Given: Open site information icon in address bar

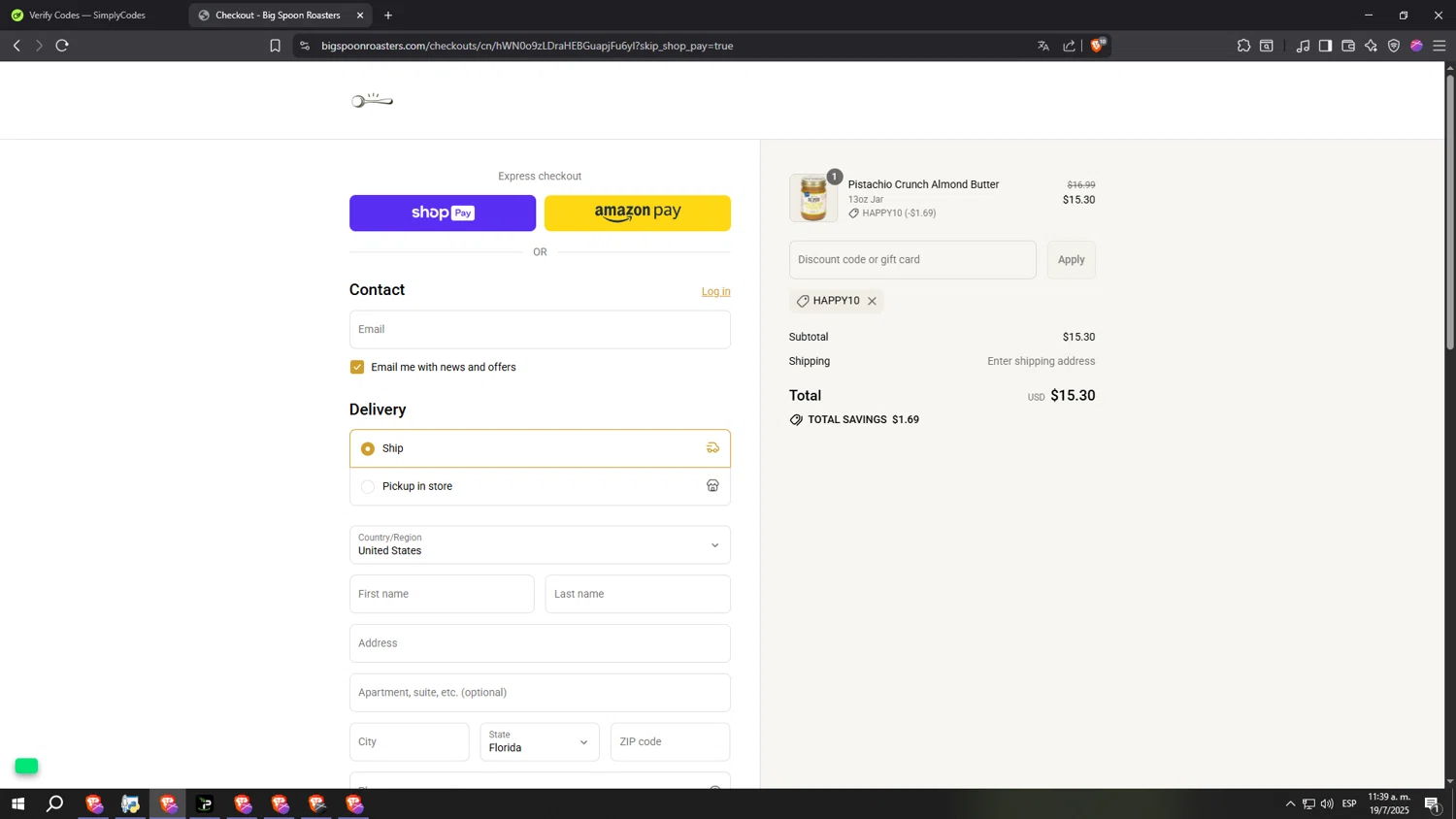Looking at the screenshot, I should pos(305,46).
